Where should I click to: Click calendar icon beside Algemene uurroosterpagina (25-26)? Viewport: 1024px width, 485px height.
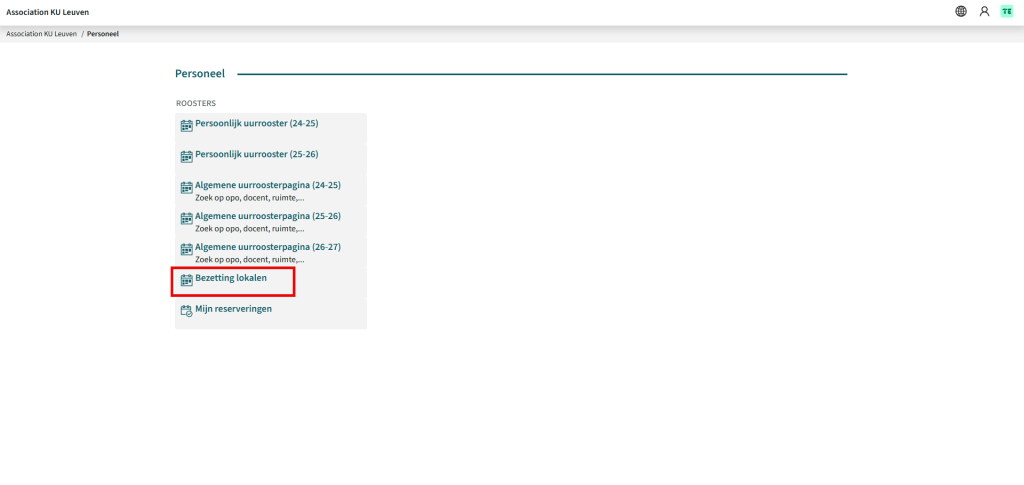click(x=186, y=218)
